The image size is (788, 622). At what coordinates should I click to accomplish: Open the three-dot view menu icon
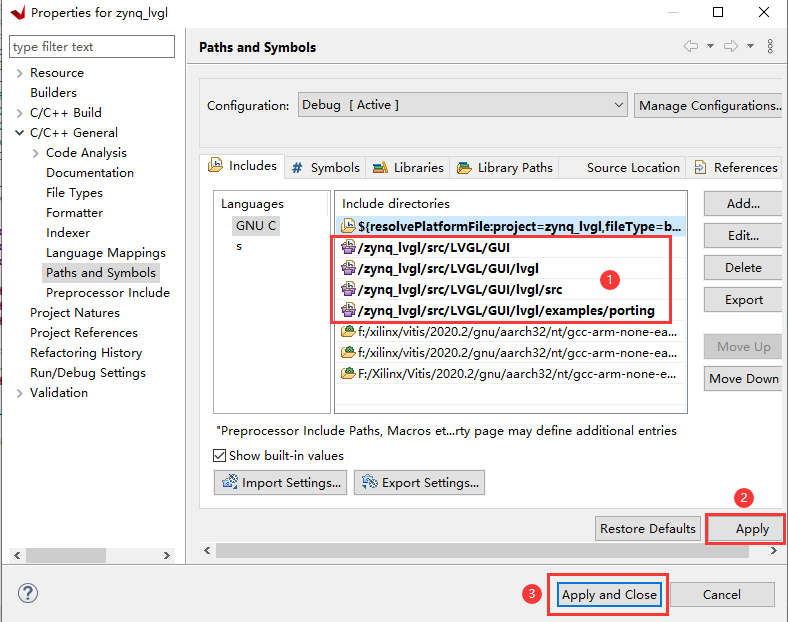coord(770,46)
